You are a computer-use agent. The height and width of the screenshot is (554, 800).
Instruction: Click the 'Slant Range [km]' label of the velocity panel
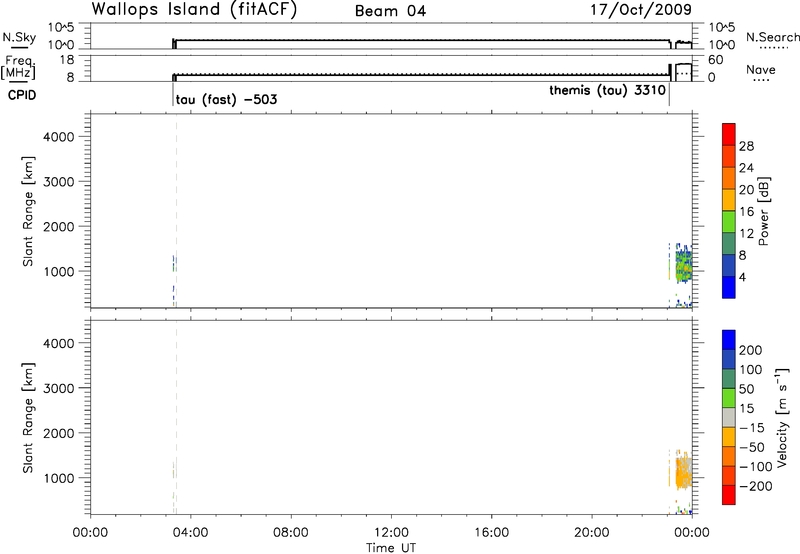(28, 418)
